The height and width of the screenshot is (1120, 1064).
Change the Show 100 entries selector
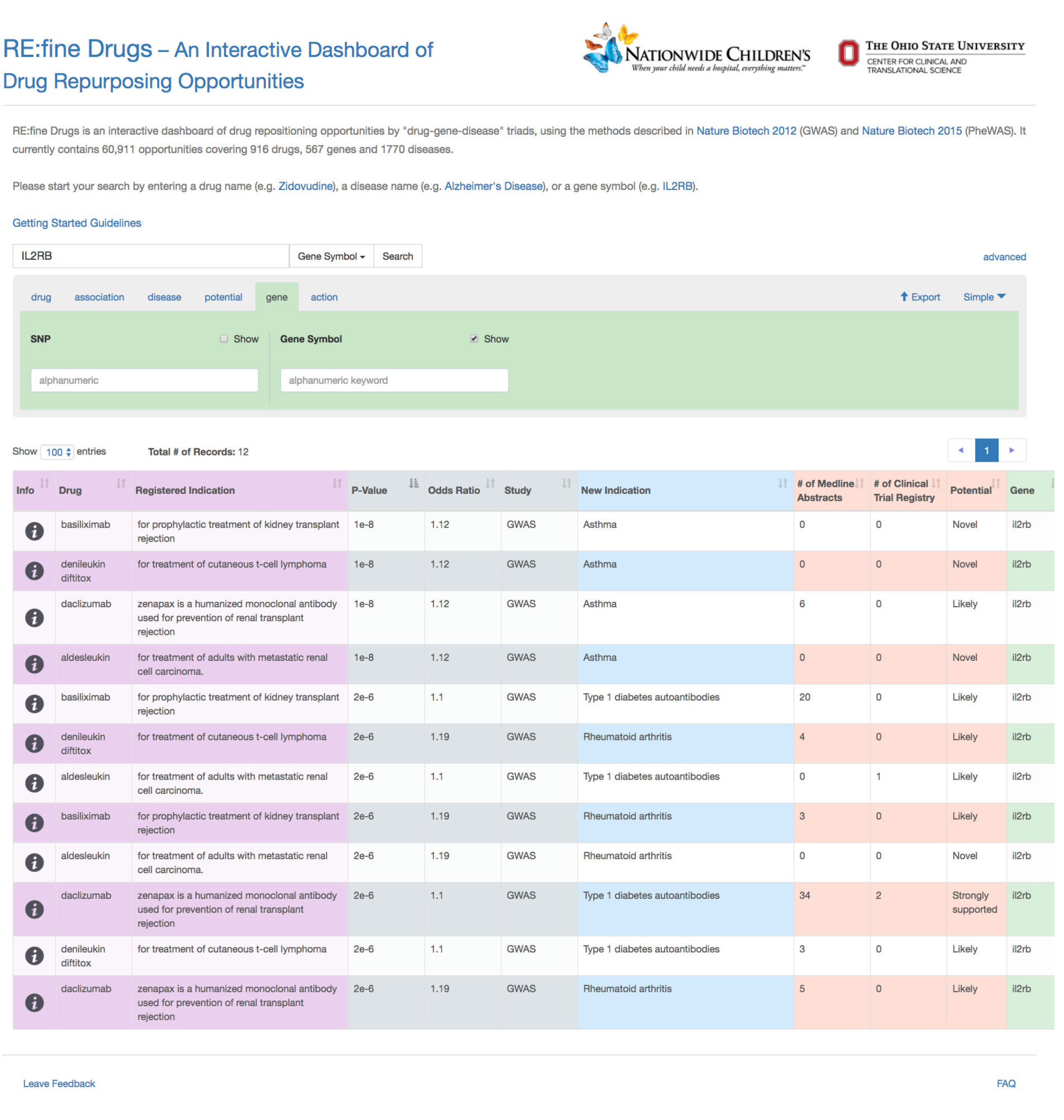(57, 452)
